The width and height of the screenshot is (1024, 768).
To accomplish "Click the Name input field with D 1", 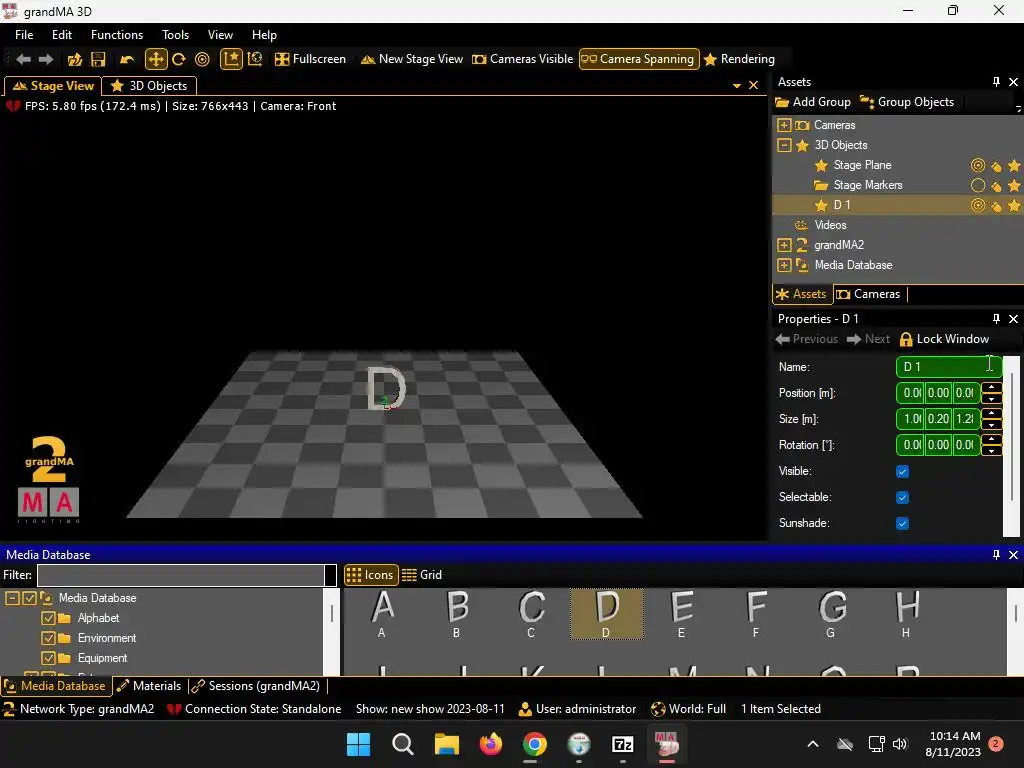I will click(x=949, y=367).
